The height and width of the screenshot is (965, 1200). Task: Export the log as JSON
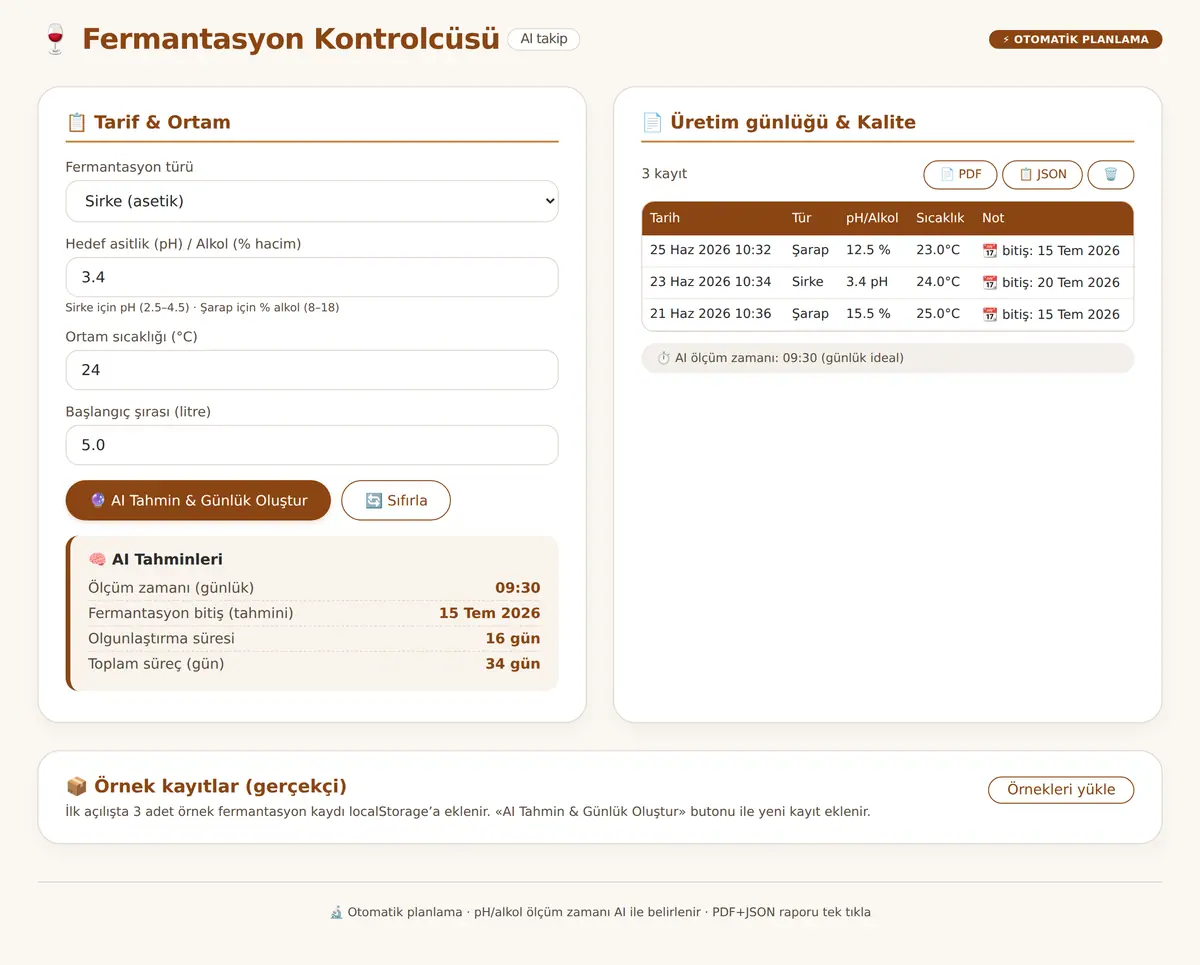pyautogui.click(x=1042, y=174)
